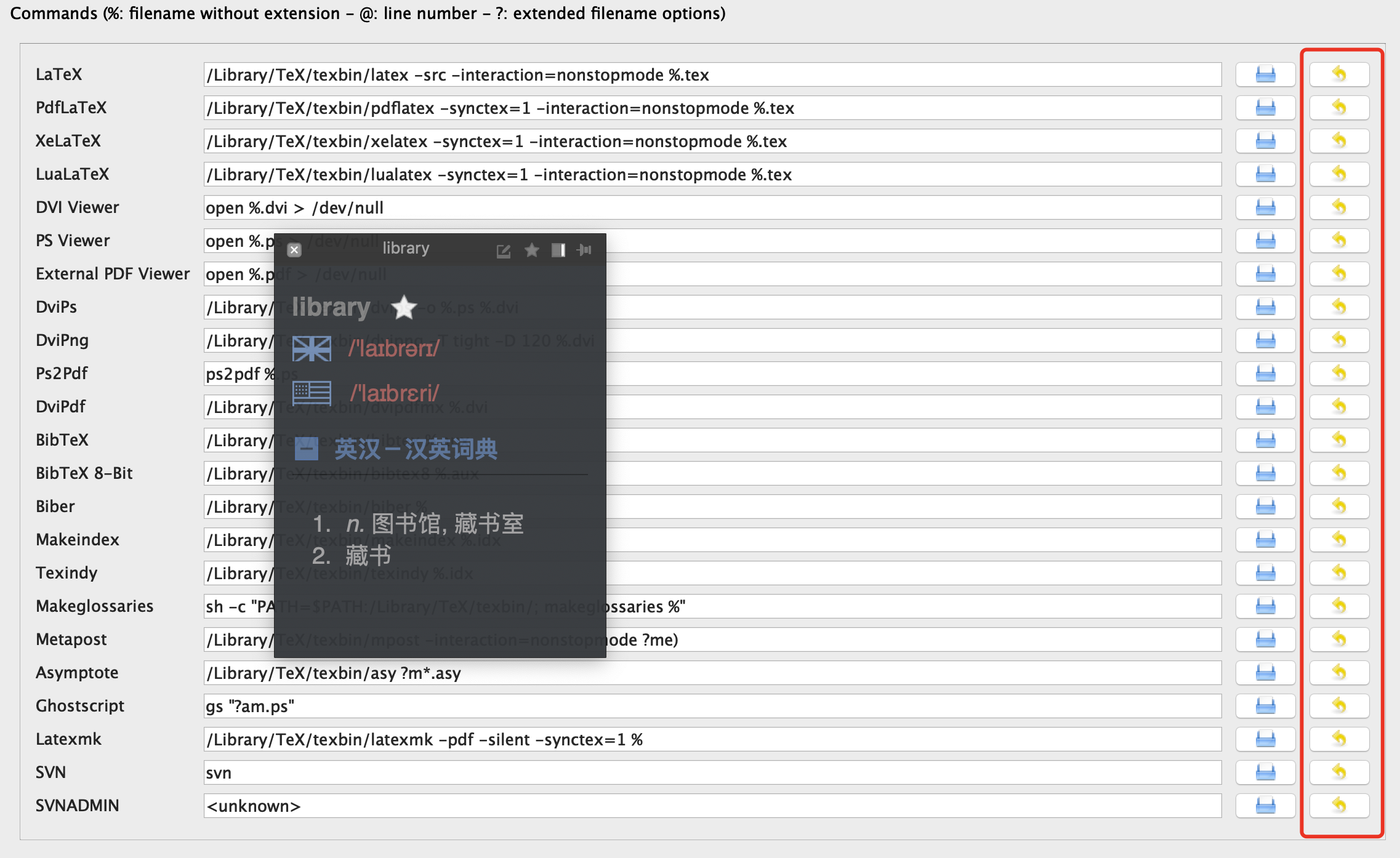Play British pronunciation via the UK flag
This screenshot has width=1400, height=858.
point(312,347)
